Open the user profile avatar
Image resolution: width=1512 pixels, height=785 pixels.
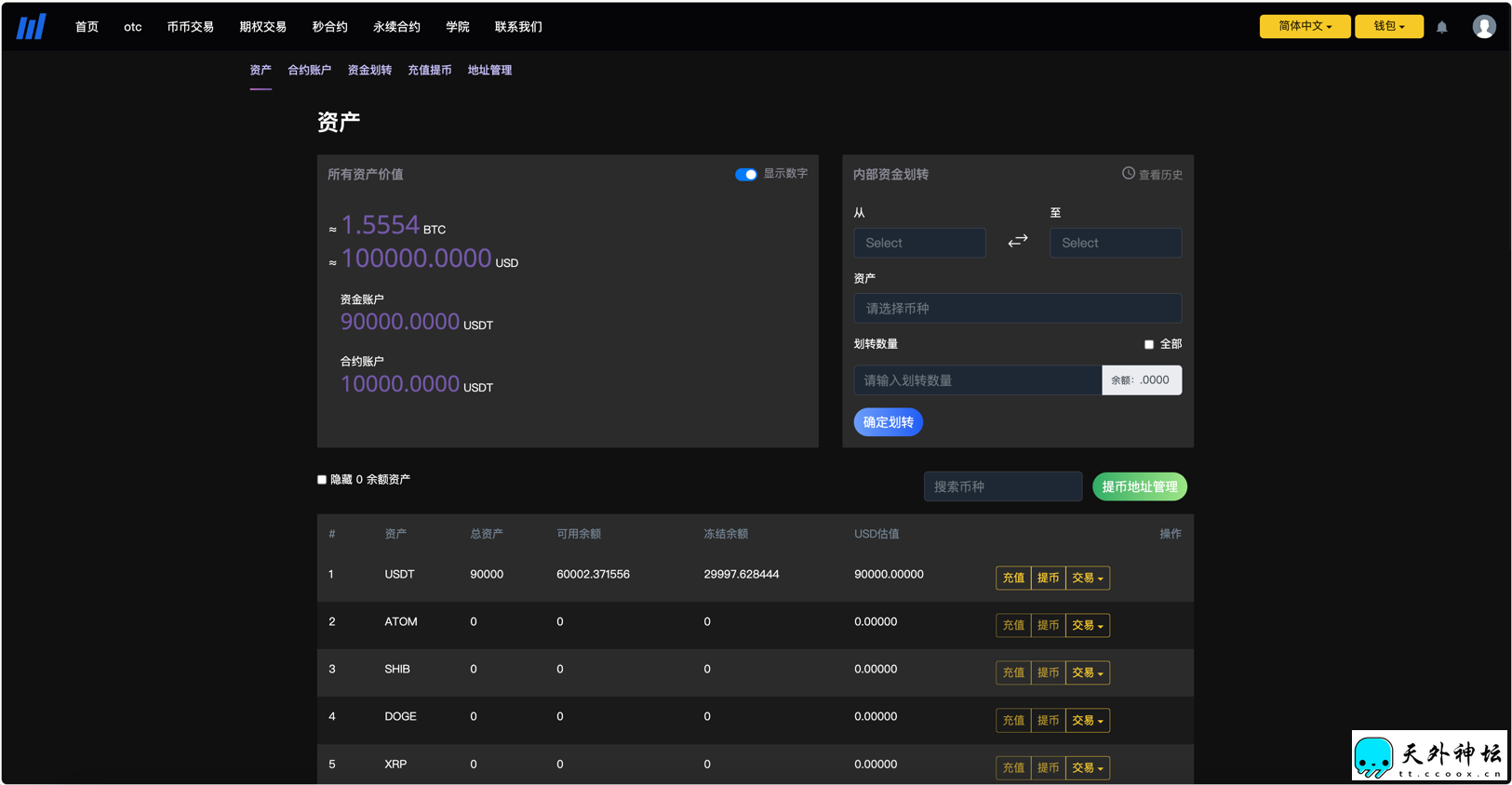pos(1484,27)
